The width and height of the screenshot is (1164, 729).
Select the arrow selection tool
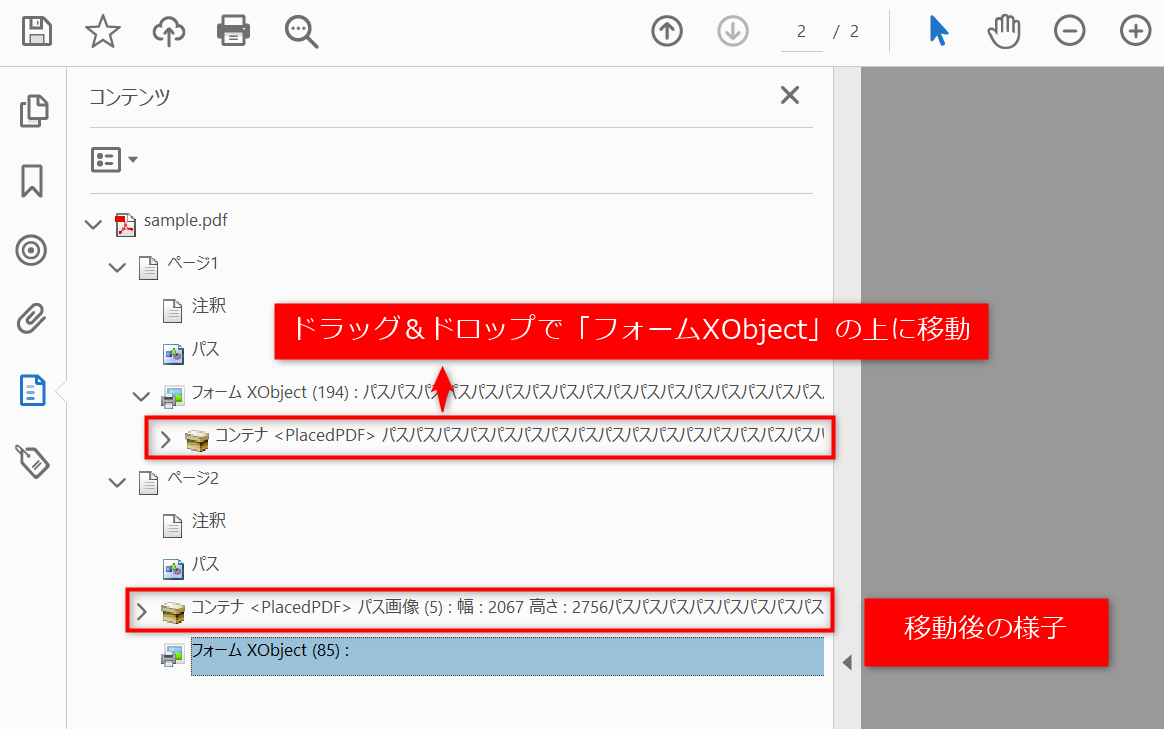click(x=938, y=31)
